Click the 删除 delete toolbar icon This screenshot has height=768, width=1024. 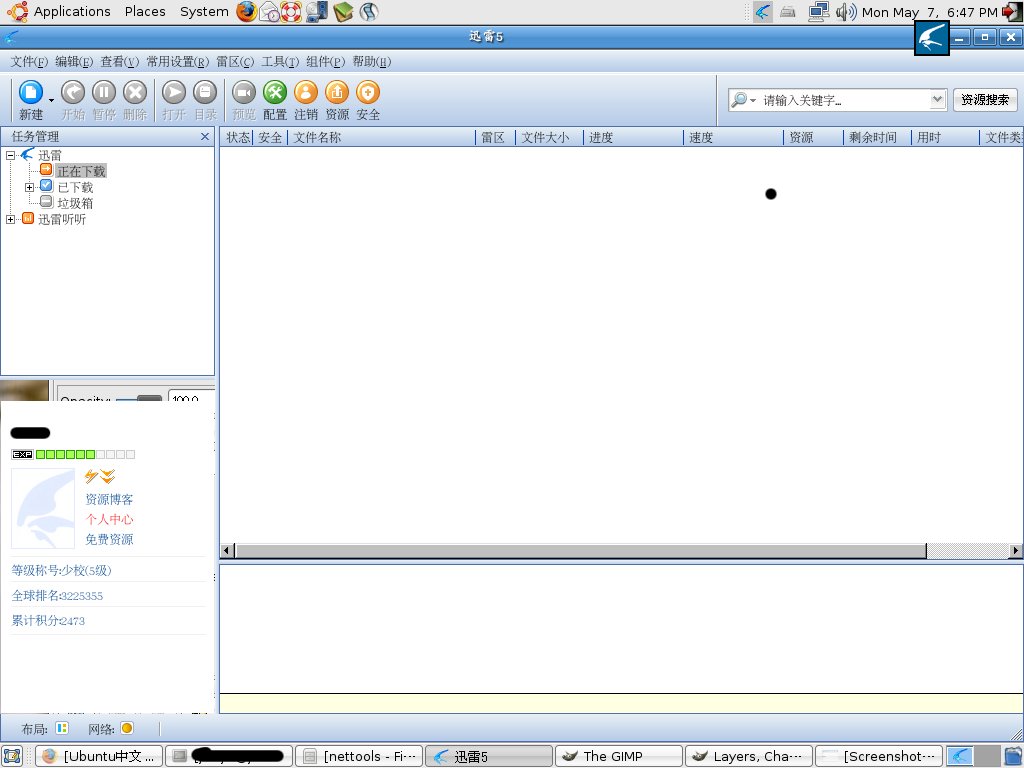pos(135,93)
